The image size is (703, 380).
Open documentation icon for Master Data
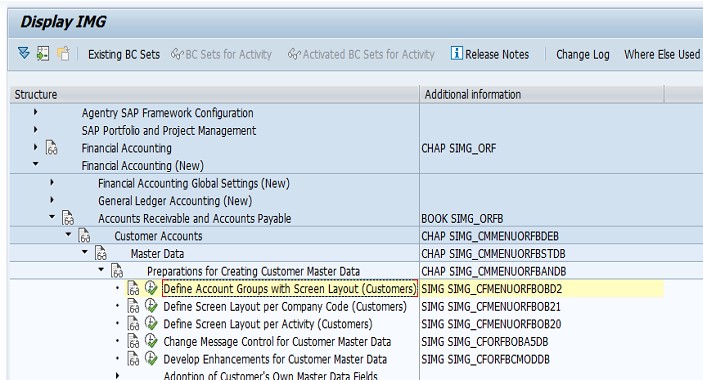(101, 253)
